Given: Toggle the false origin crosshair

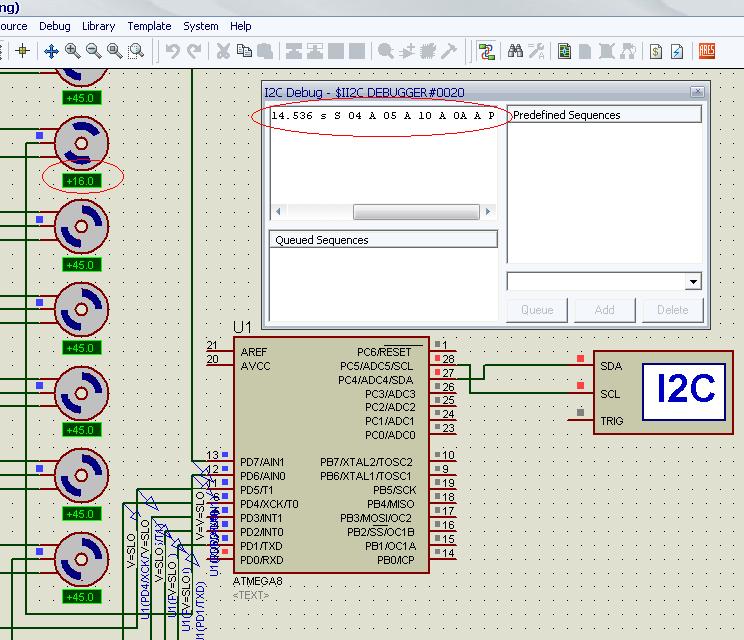Looking at the screenshot, I should (x=22, y=51).
